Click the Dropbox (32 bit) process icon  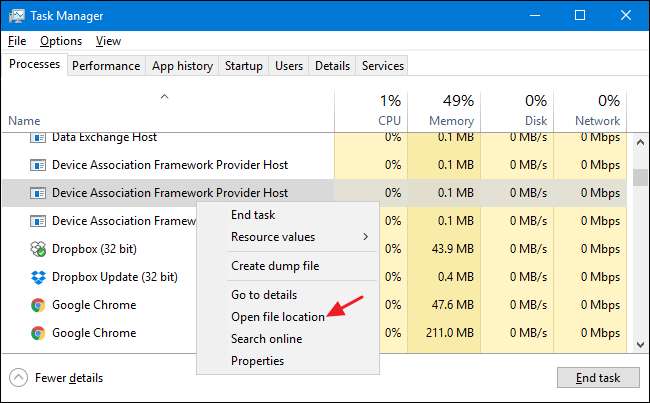pyautogui.click(x=38, y=249)
